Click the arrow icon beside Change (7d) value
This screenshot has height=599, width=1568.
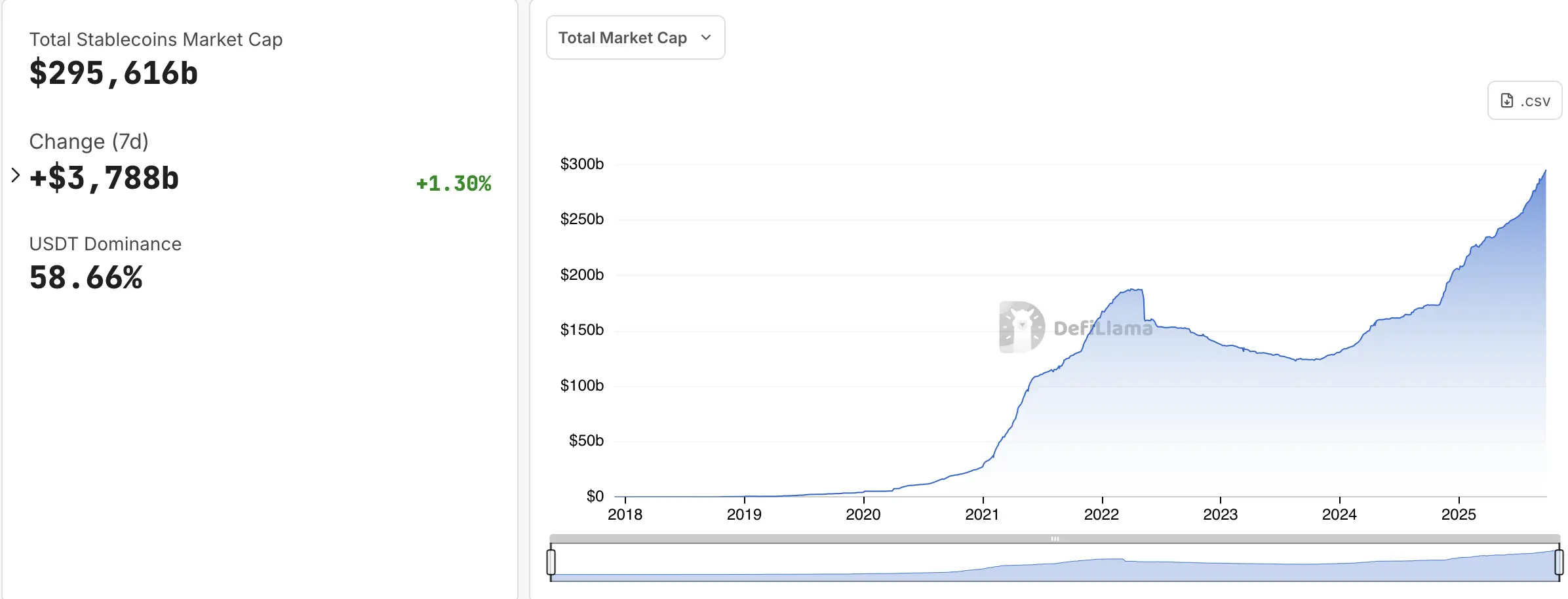pyautogui.click(x=14, y=175)
